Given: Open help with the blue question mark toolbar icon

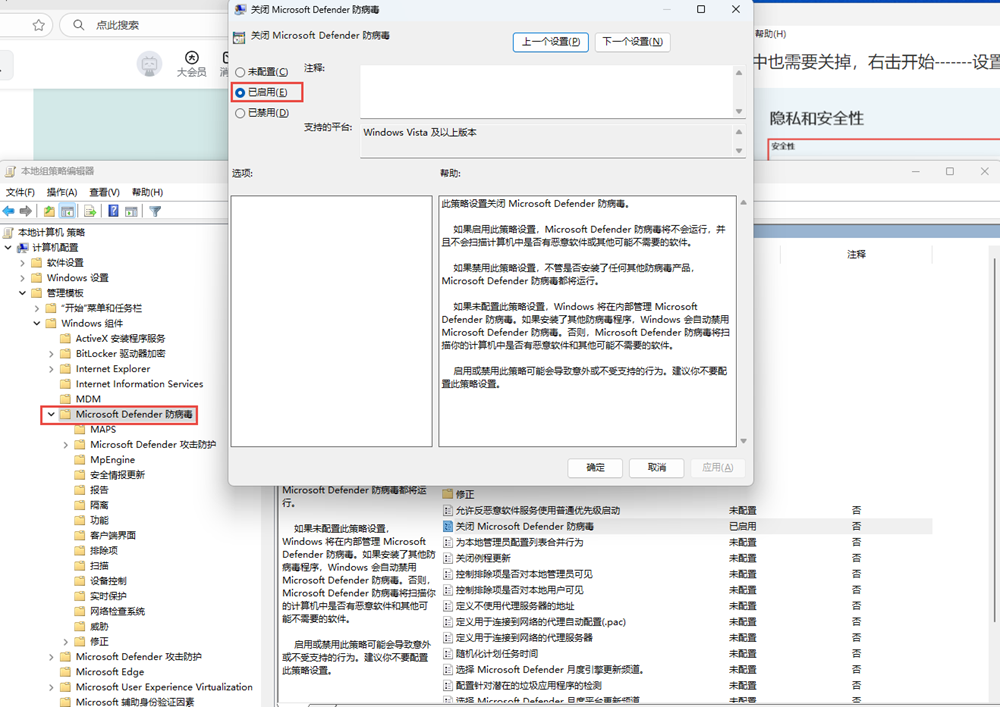Looking at the screenshot, I should (x=113, y=211).
